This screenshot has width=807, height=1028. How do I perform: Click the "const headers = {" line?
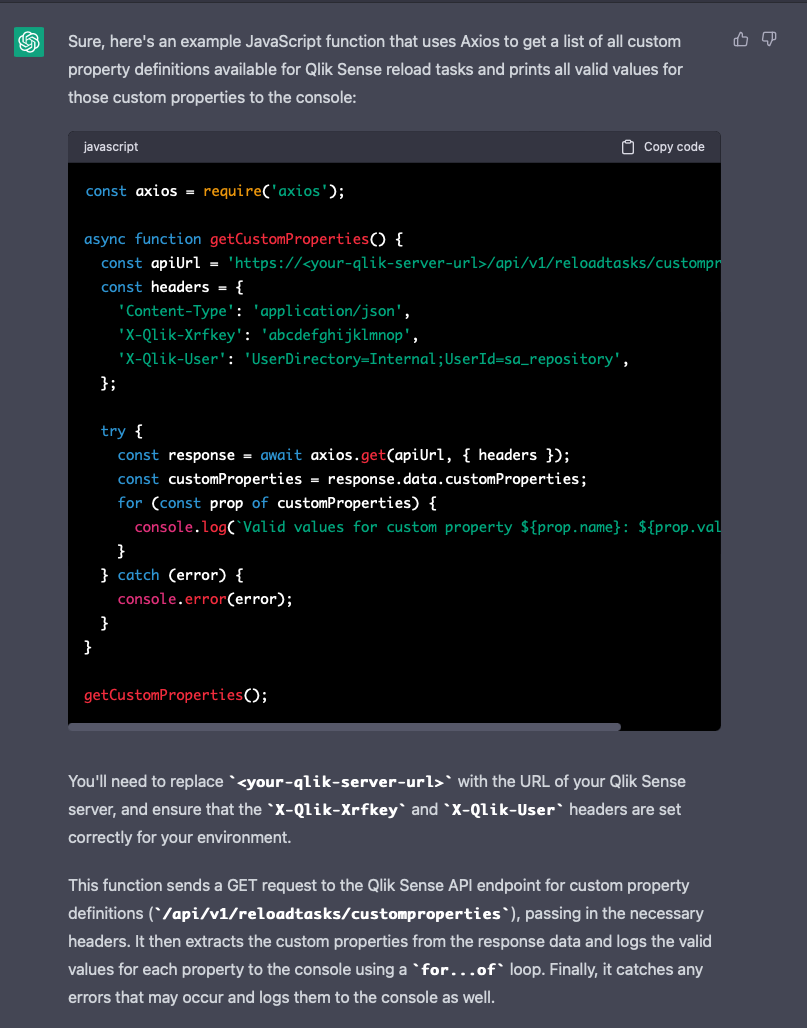coord(172,287)
